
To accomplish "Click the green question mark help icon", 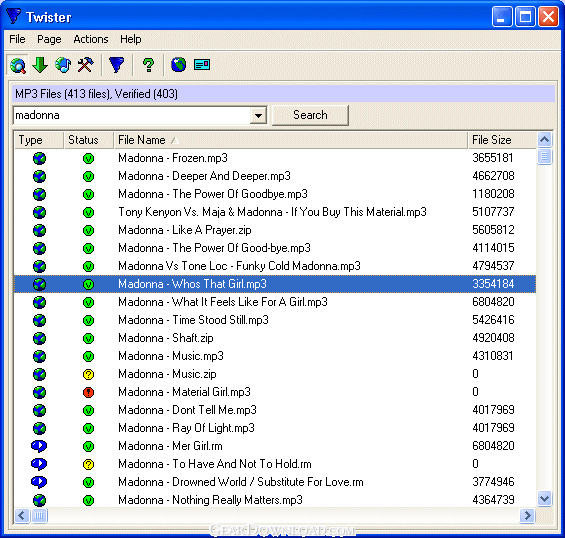I will pyautogui.click(x=148, y=65).
